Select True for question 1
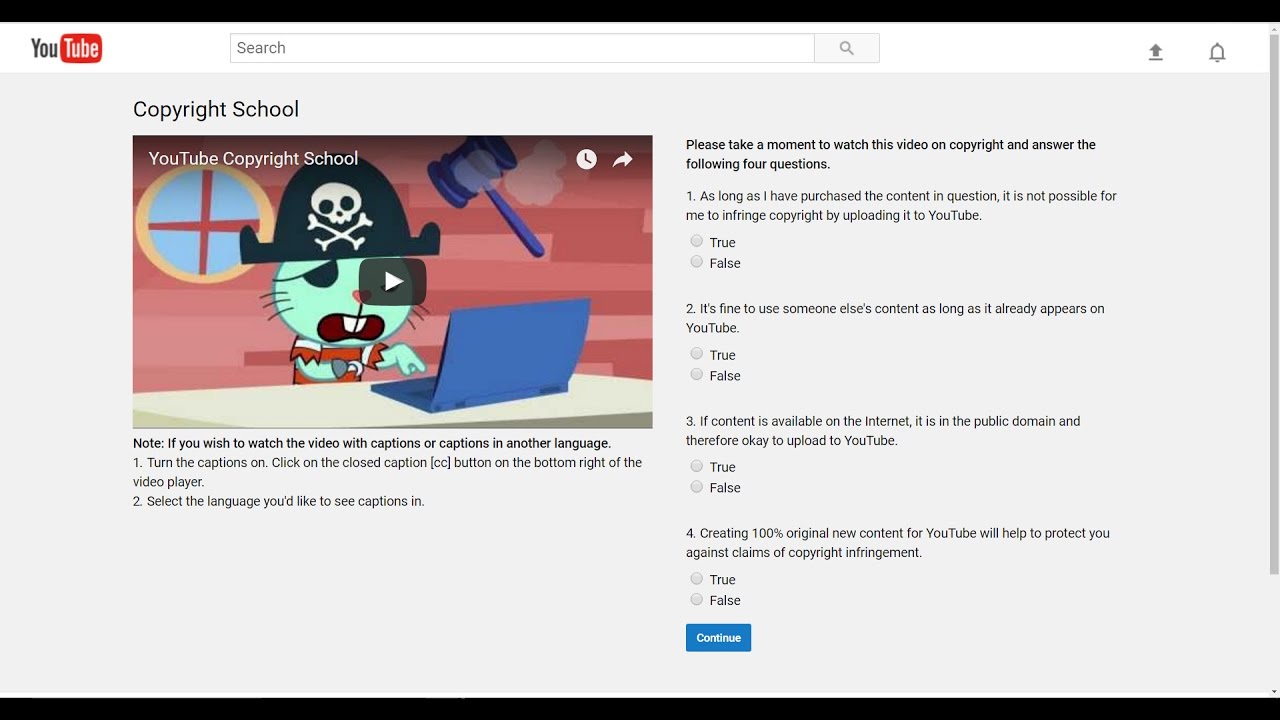This screenshot has width=1280, height=720. click(x=697, y=241)
